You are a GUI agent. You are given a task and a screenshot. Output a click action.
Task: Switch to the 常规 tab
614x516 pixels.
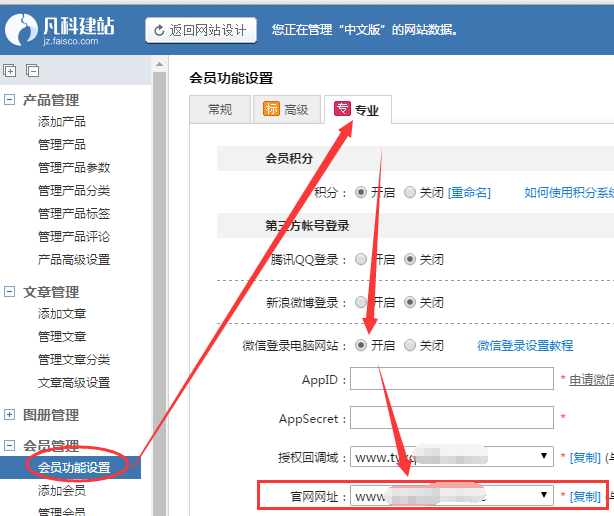(x=219, y=110)
